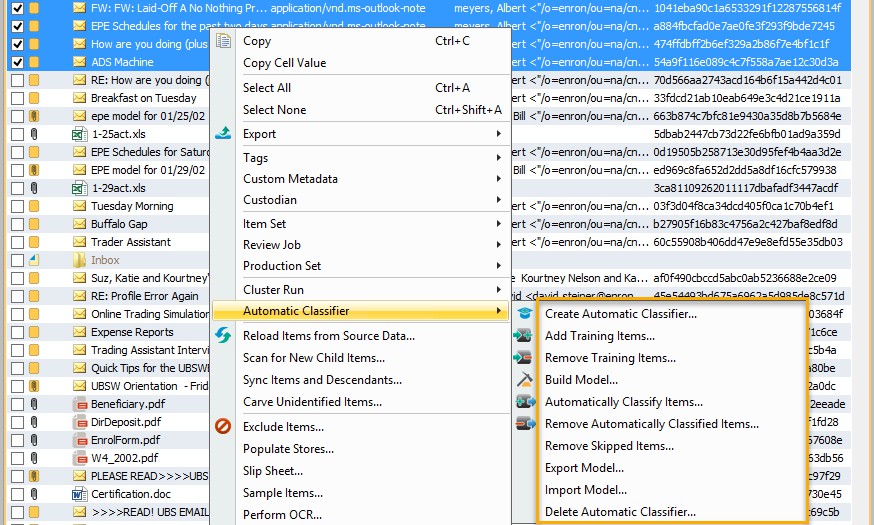Click the envelope icon for Buffalo Gap
Viewport: 874px width, 525px height.
click(x=80, y=224)
